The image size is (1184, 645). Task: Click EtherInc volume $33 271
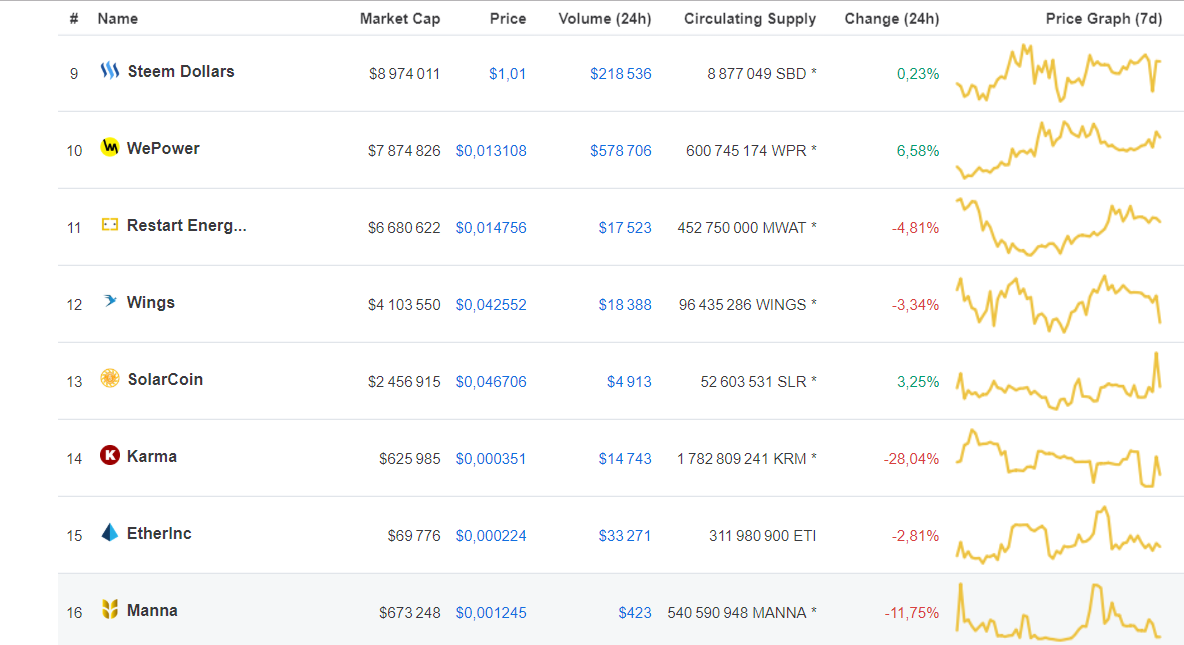(624, 536)
